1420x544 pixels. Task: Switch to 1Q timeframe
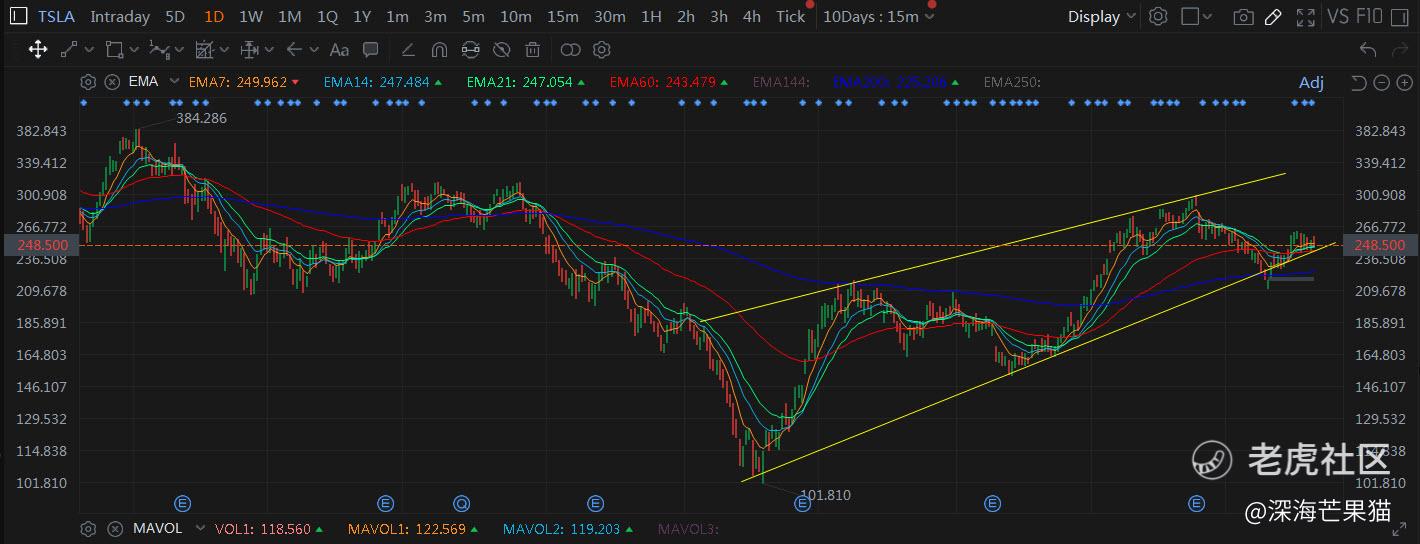[327, 16]
